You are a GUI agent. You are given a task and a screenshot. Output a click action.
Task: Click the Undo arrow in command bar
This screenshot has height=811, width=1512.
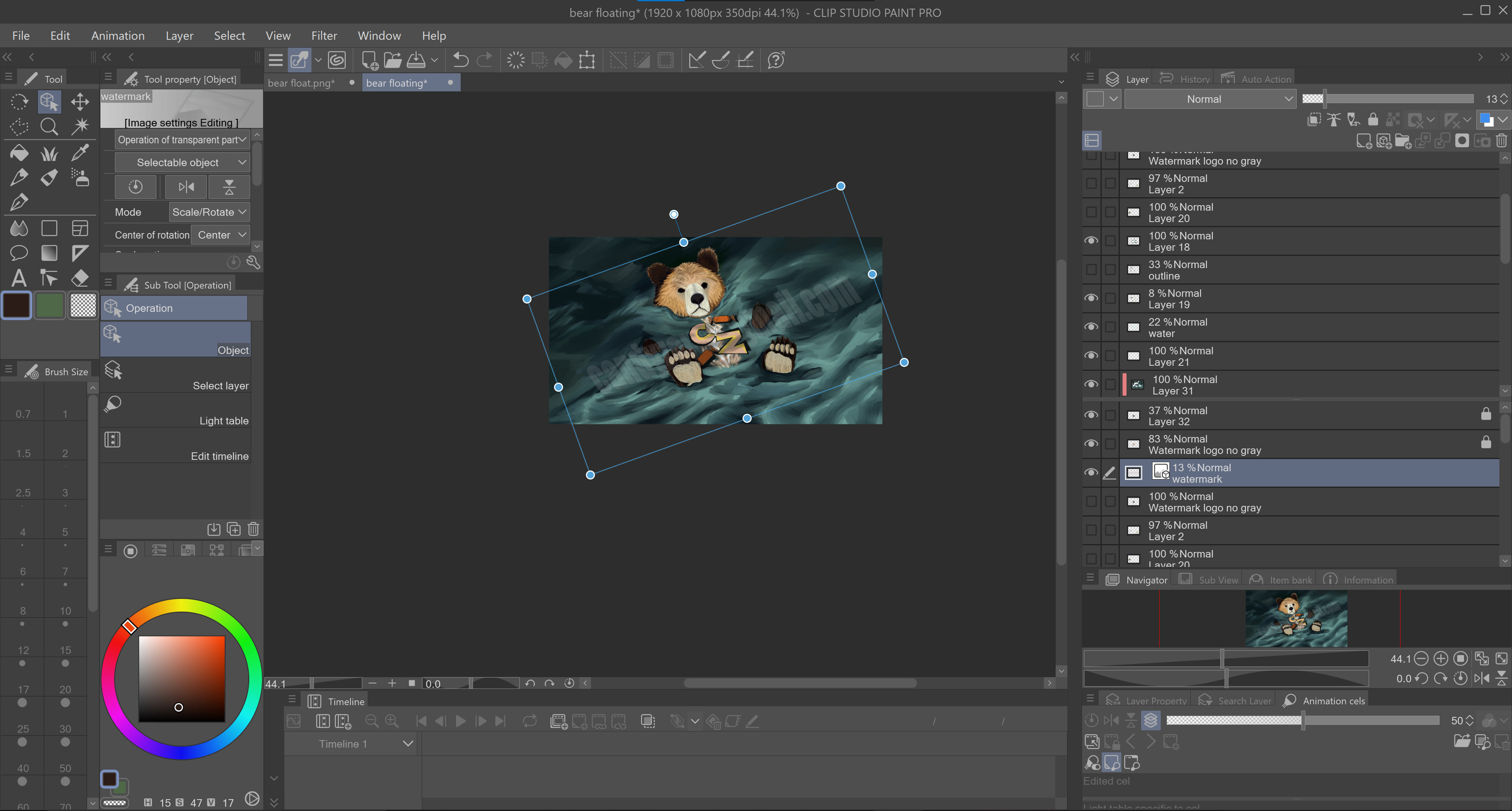coord(461,60)
